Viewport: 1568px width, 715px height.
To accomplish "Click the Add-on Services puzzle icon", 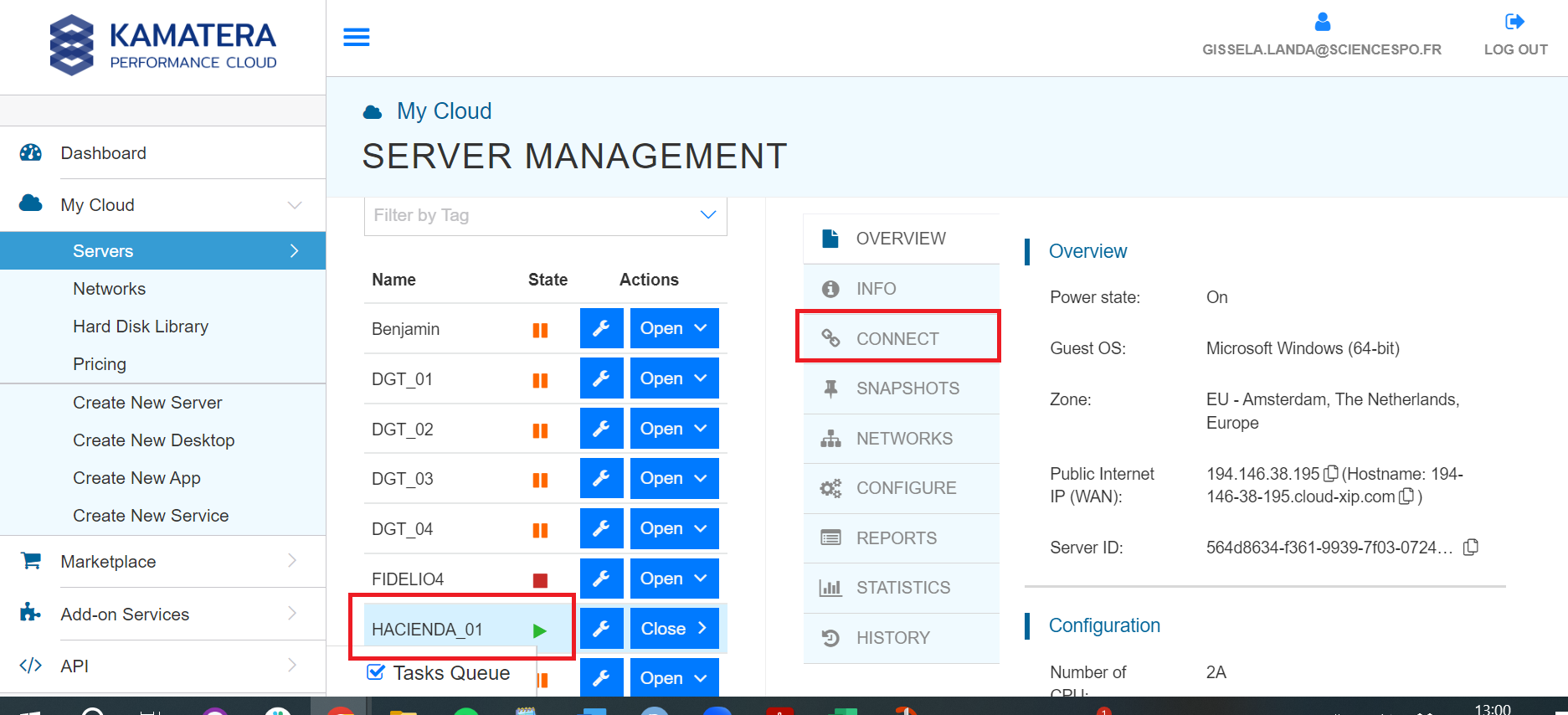I will [30, 613].
